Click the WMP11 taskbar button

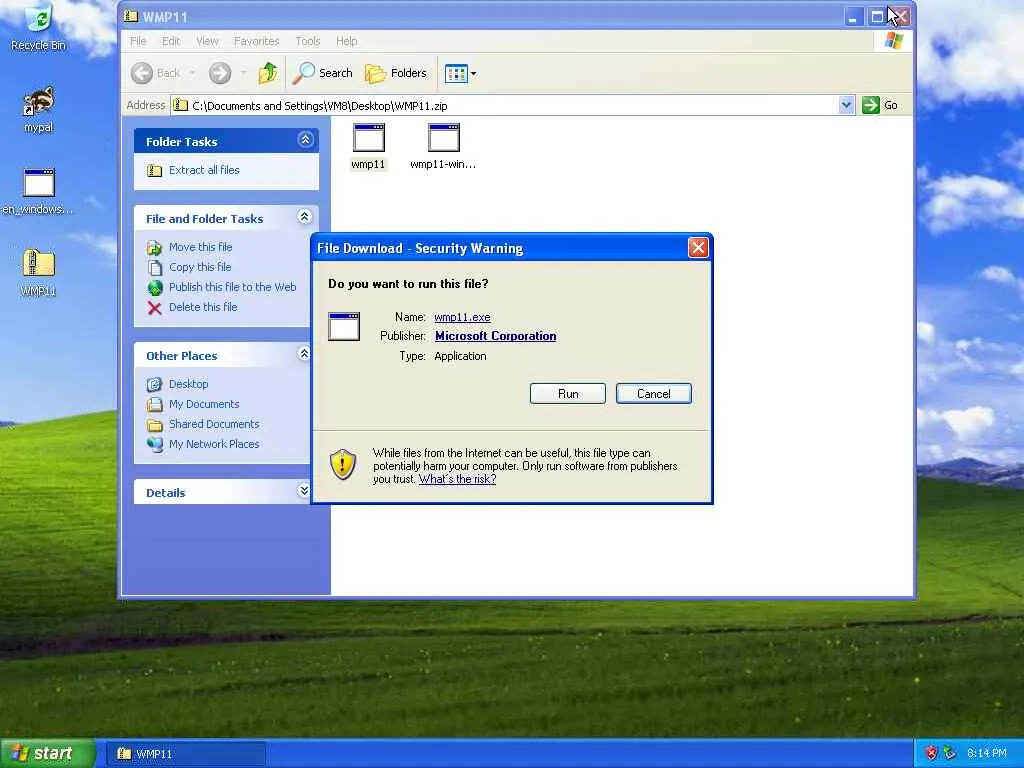pos(187,754)
